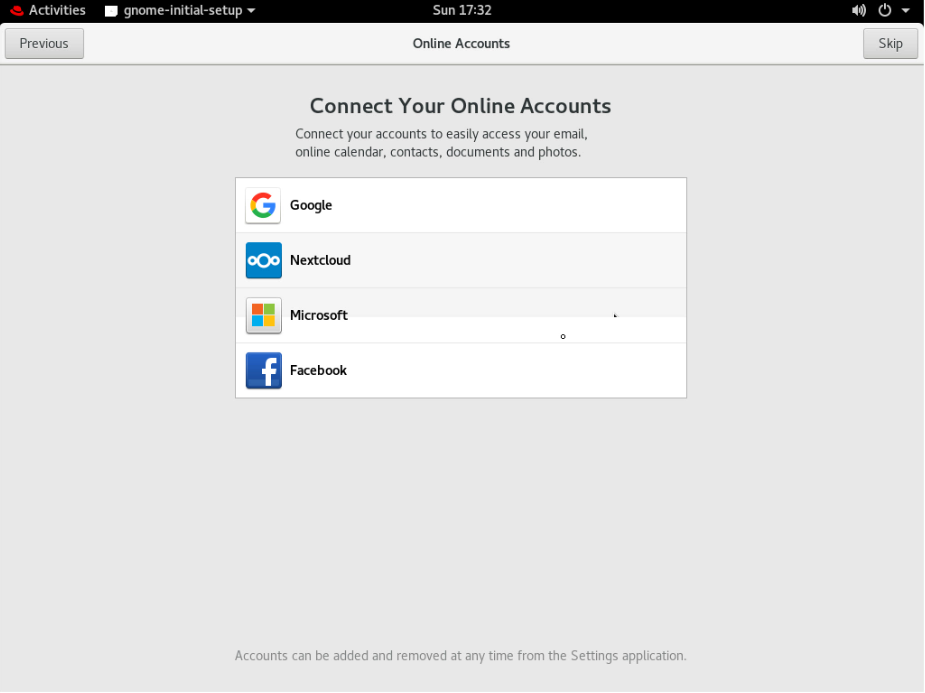Screen dimensions: 925x693
Task: Open the gnome-initial-setup application menu label
Action: pyautogui.click(x=183, y=10)
